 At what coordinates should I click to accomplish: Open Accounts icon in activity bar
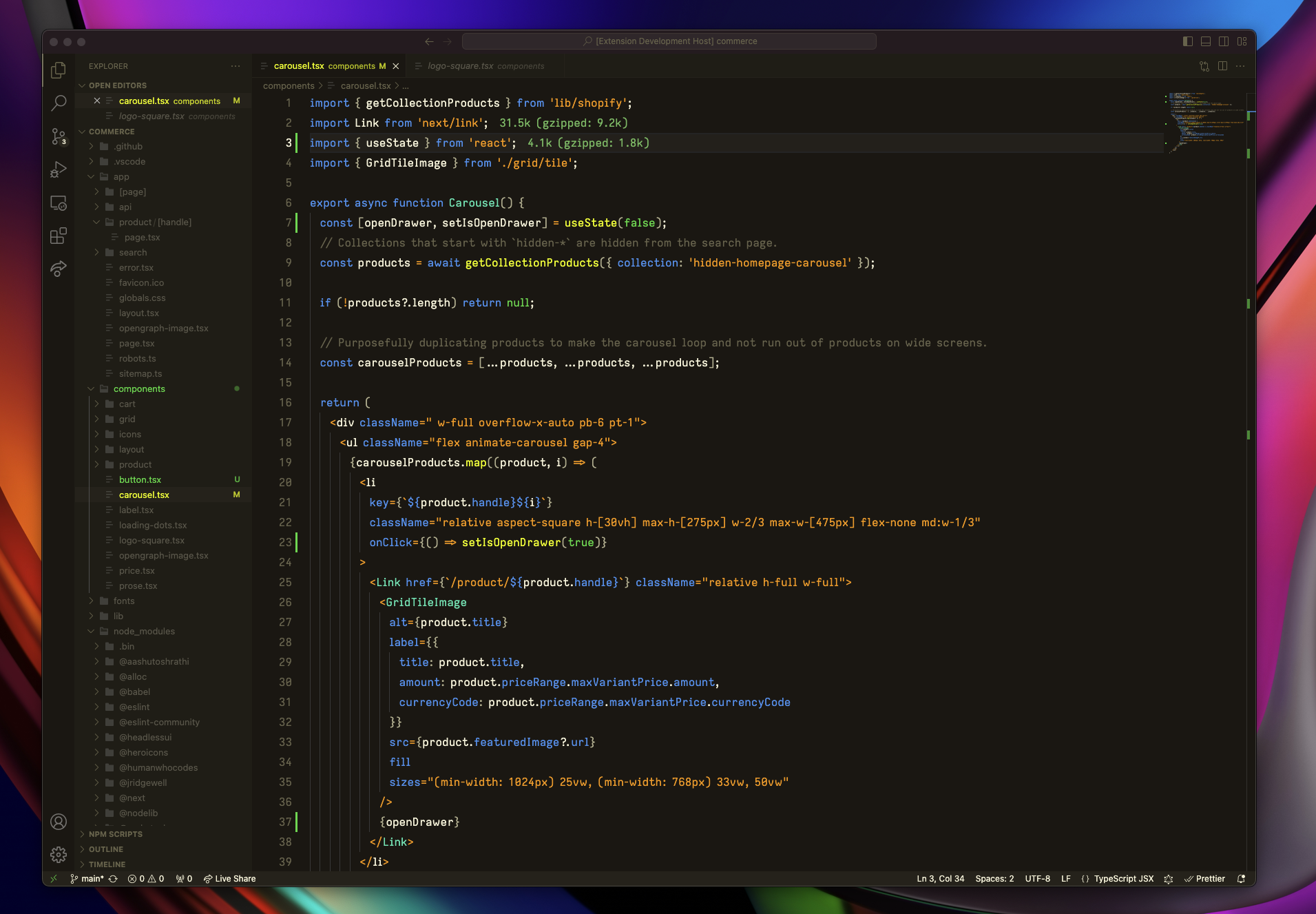pyautogui.click(x=59, y=822)
